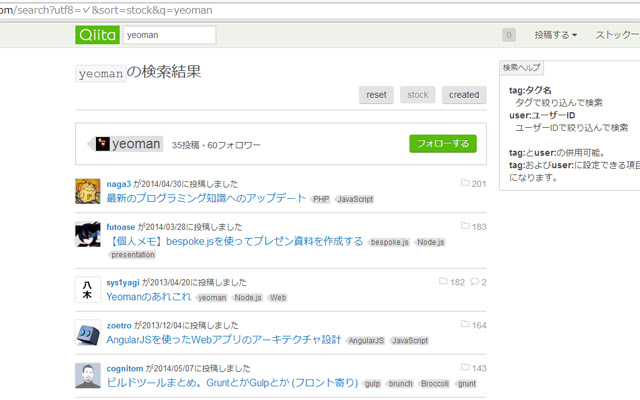Select the gulp tag
The height and width of the screenshot is (400, 640).
(x=372, y=384)
